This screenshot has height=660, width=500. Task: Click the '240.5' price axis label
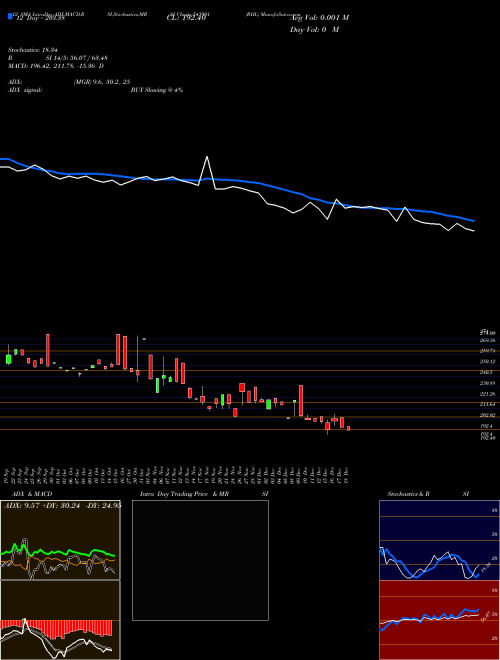486,373
